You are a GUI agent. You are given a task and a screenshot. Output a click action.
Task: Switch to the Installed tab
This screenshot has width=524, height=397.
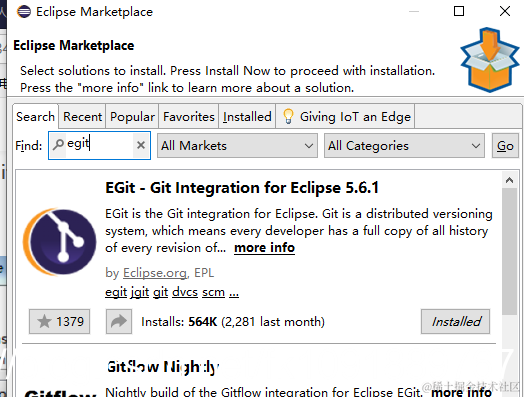click(247, 117)
